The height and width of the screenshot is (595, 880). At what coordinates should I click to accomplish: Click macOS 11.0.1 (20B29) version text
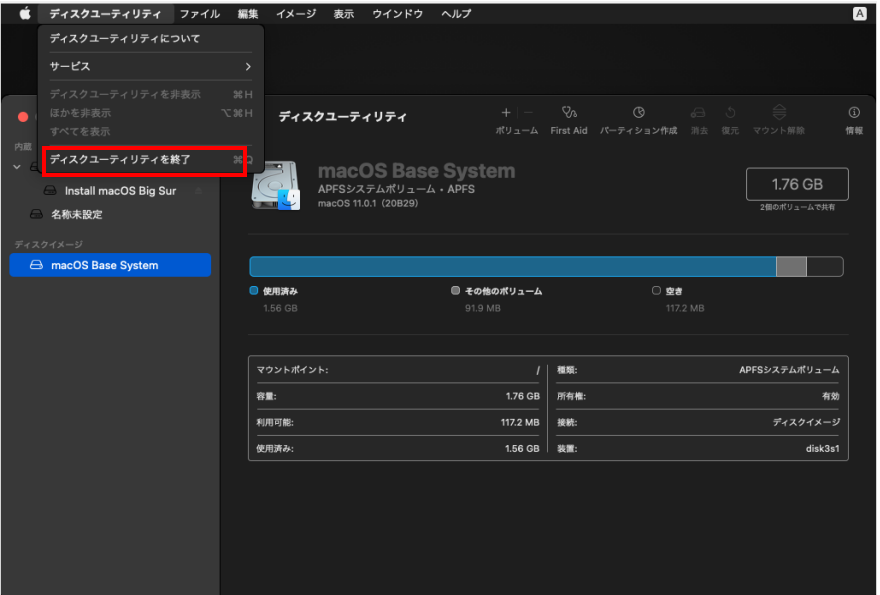[368, 203]
